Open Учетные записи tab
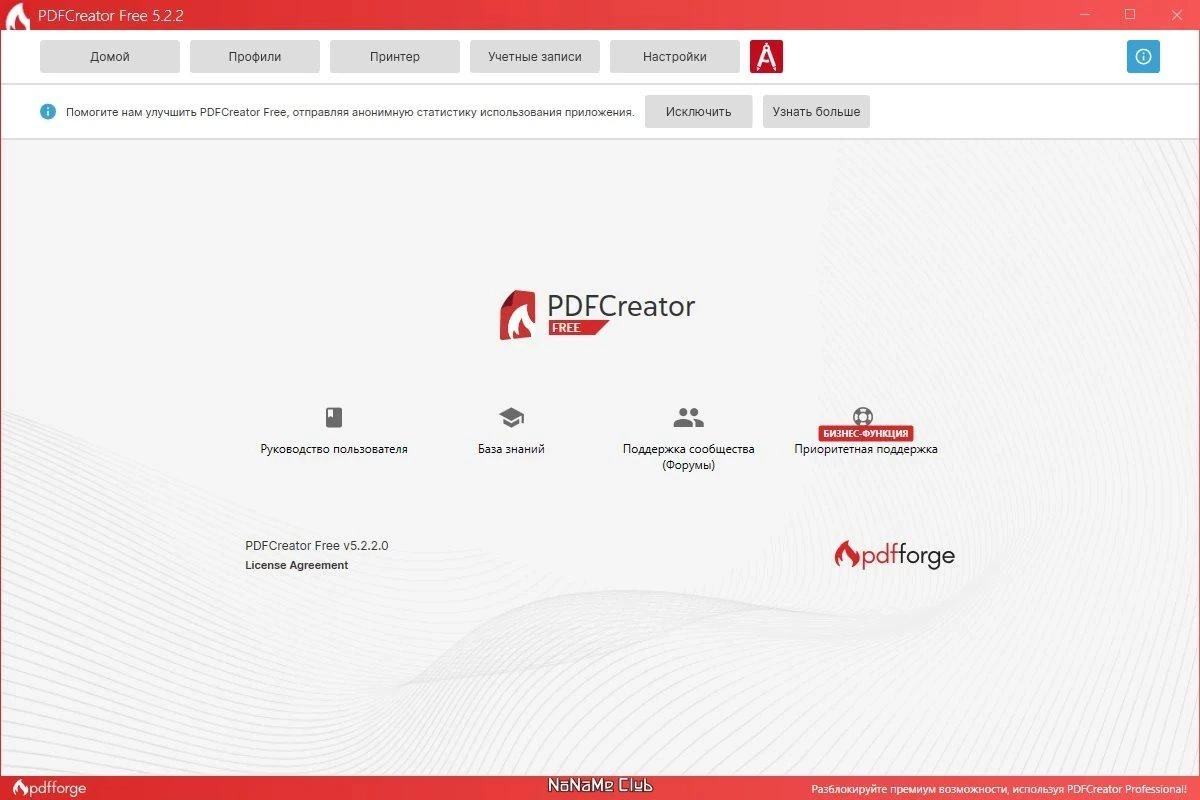This screenshot has width=1200, height=800. (535, 57)
